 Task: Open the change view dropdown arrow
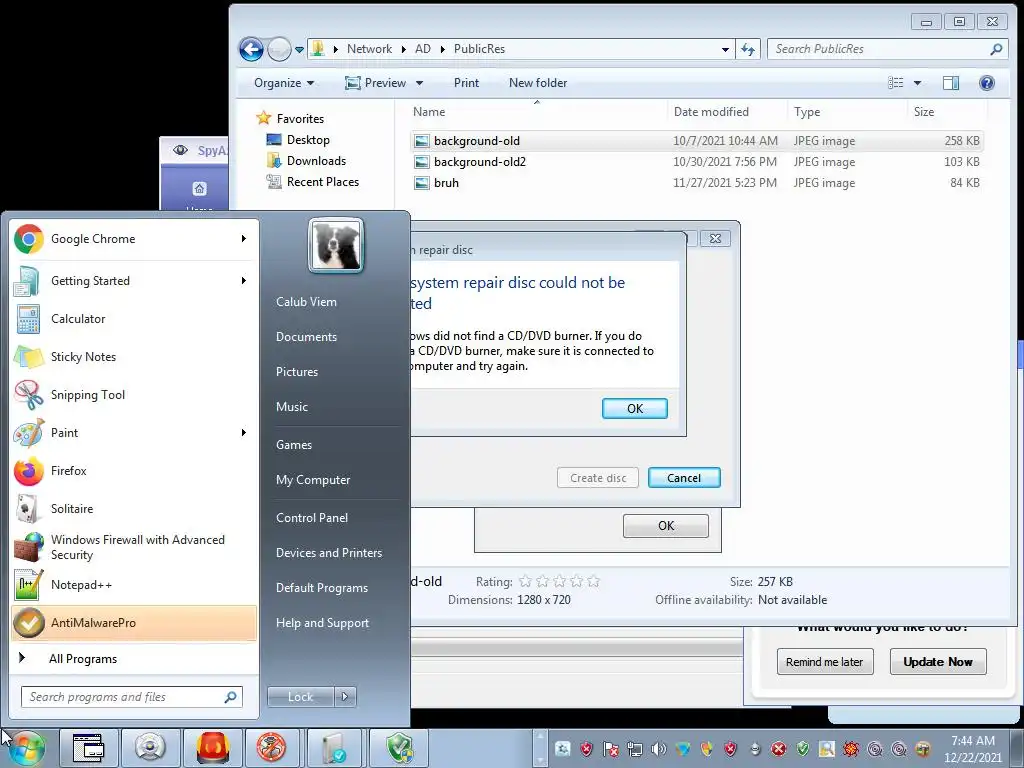pos(917,83)
